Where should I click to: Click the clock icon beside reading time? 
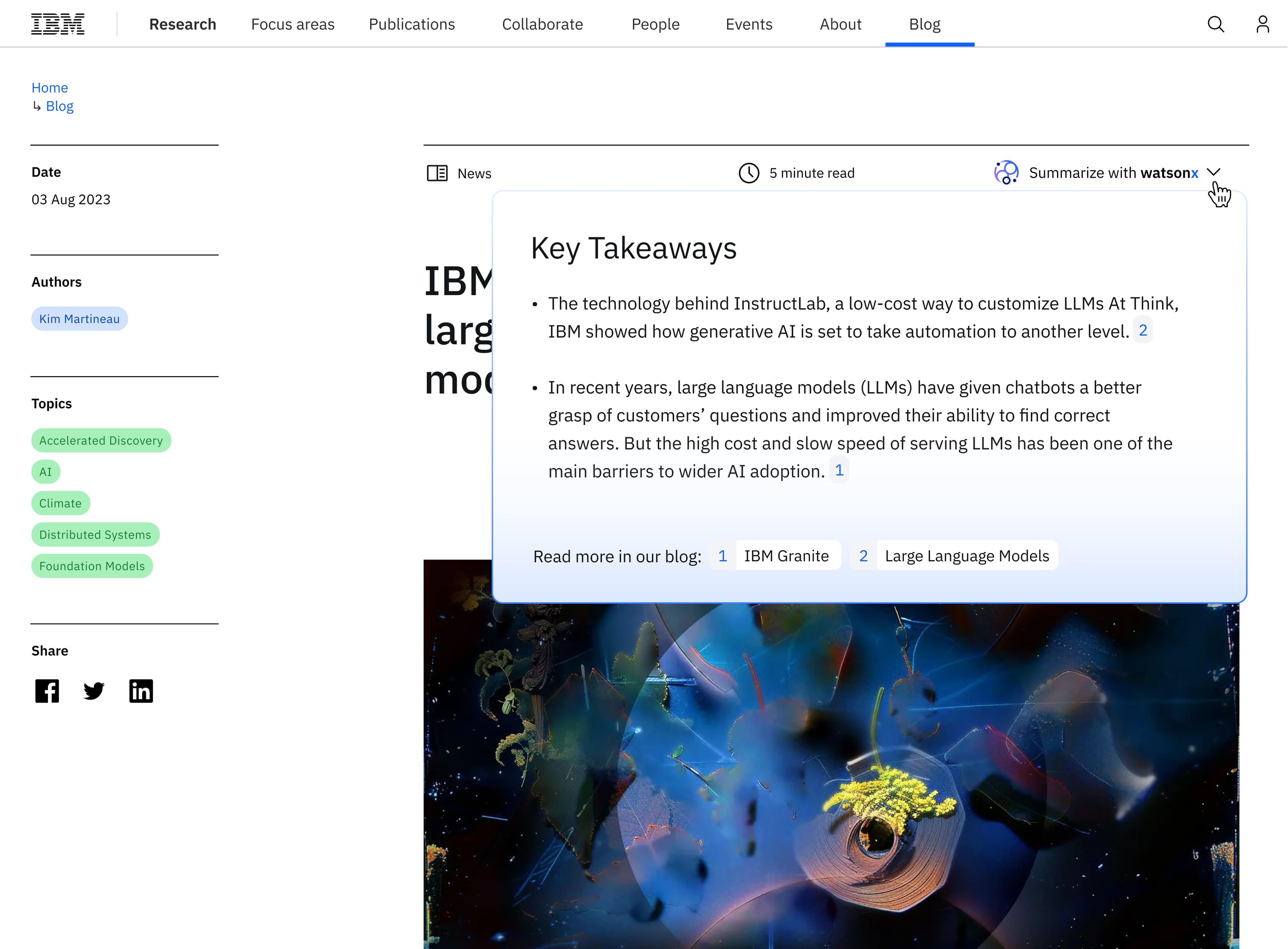tap(749, 172)
